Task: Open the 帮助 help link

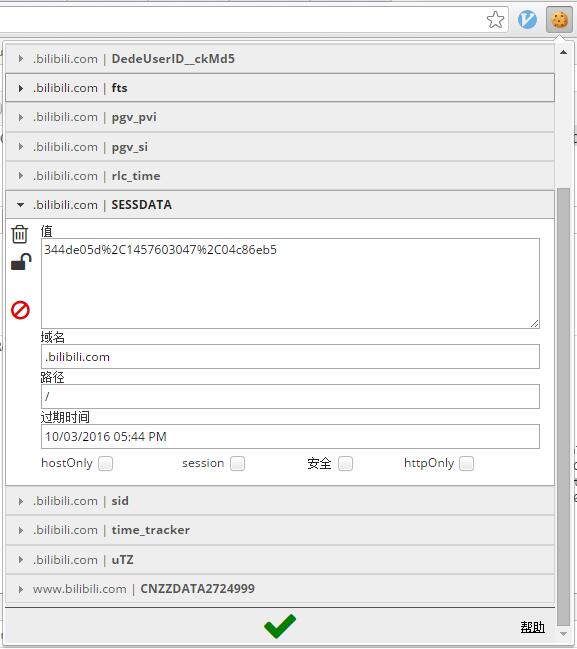Action: point(532,627)
